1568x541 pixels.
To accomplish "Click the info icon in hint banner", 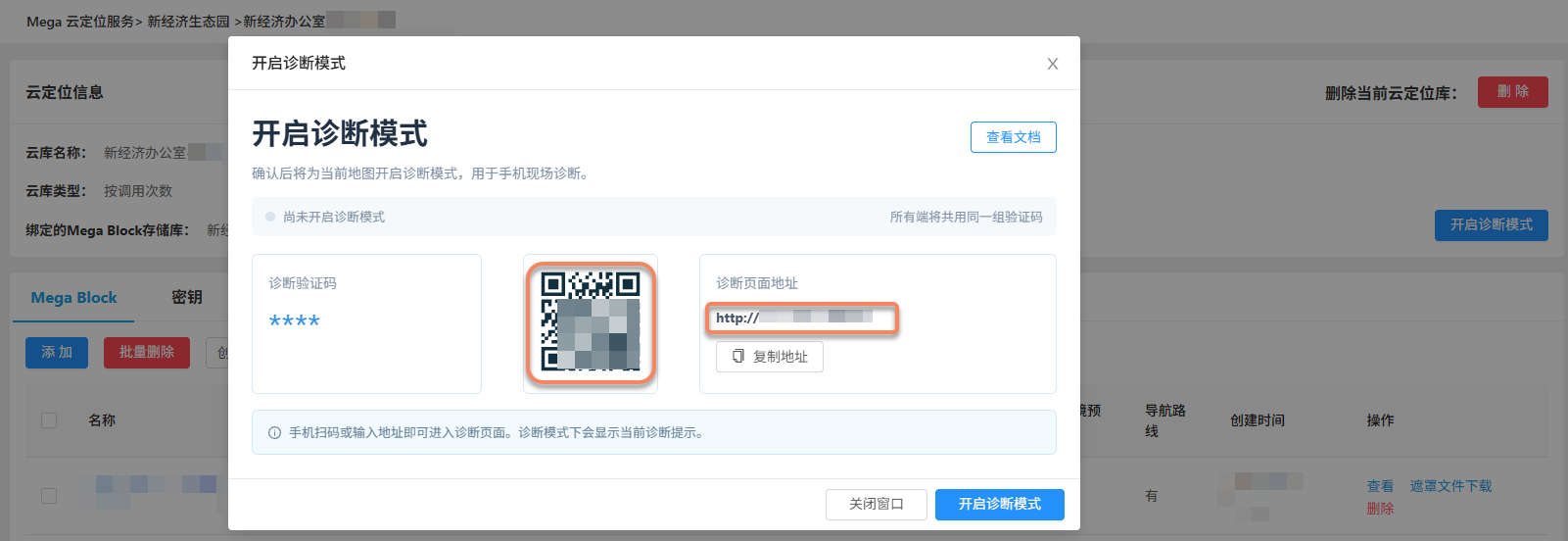I will [274, 432].
